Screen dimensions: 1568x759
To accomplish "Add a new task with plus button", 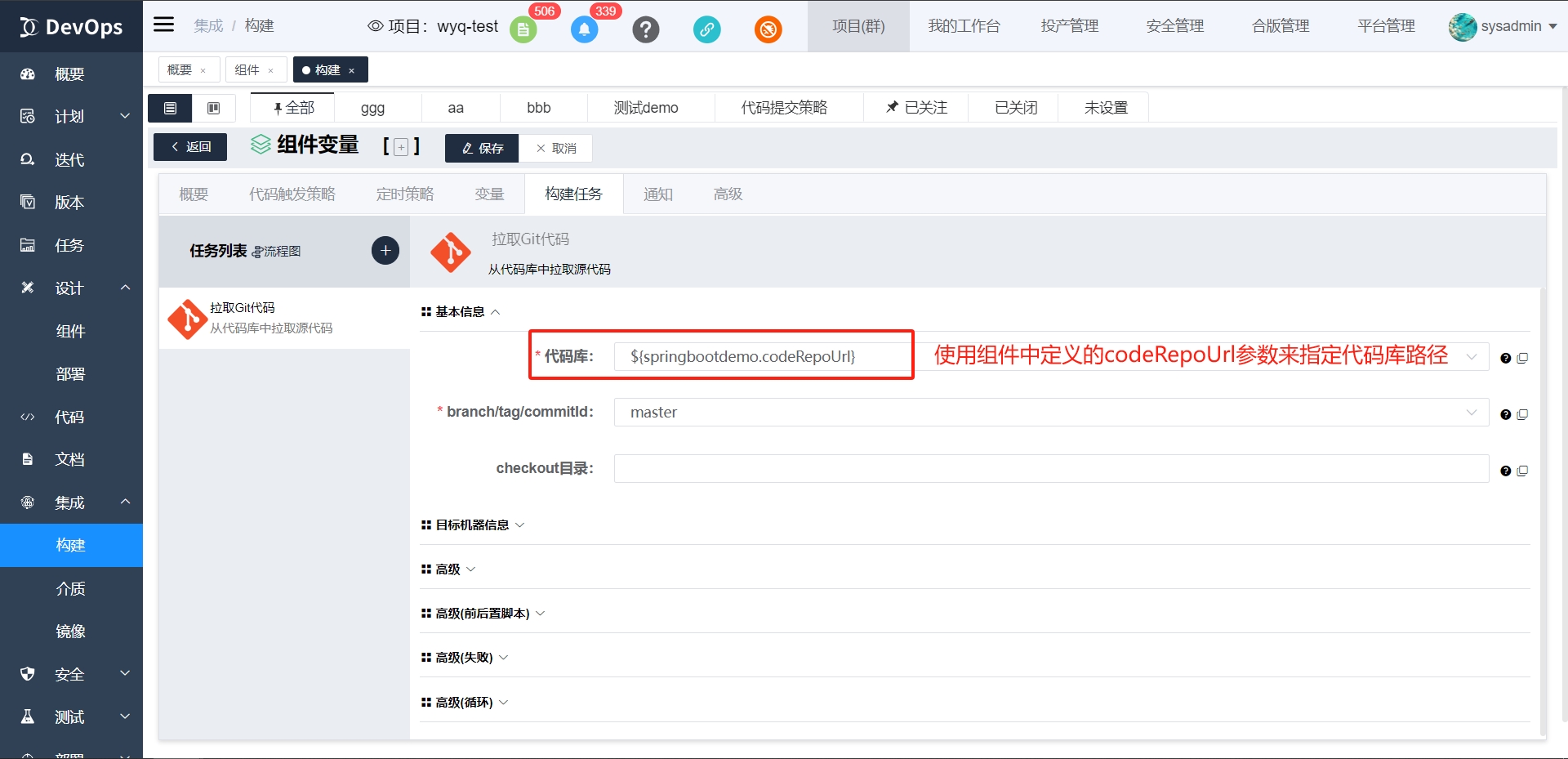I will (385, 250).
